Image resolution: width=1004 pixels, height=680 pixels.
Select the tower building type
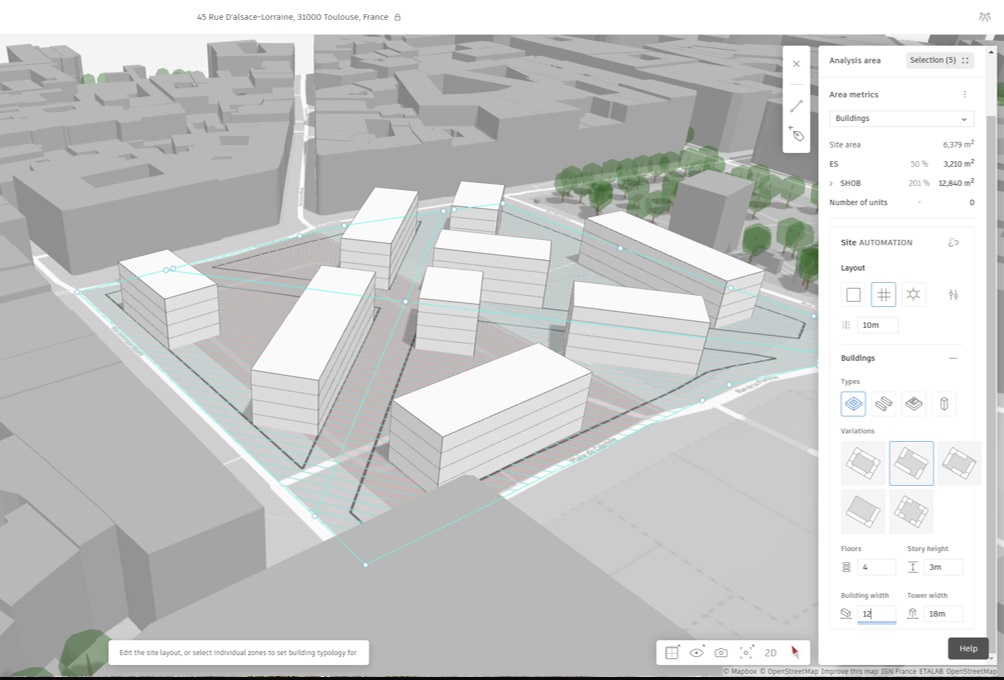point(944,403)
